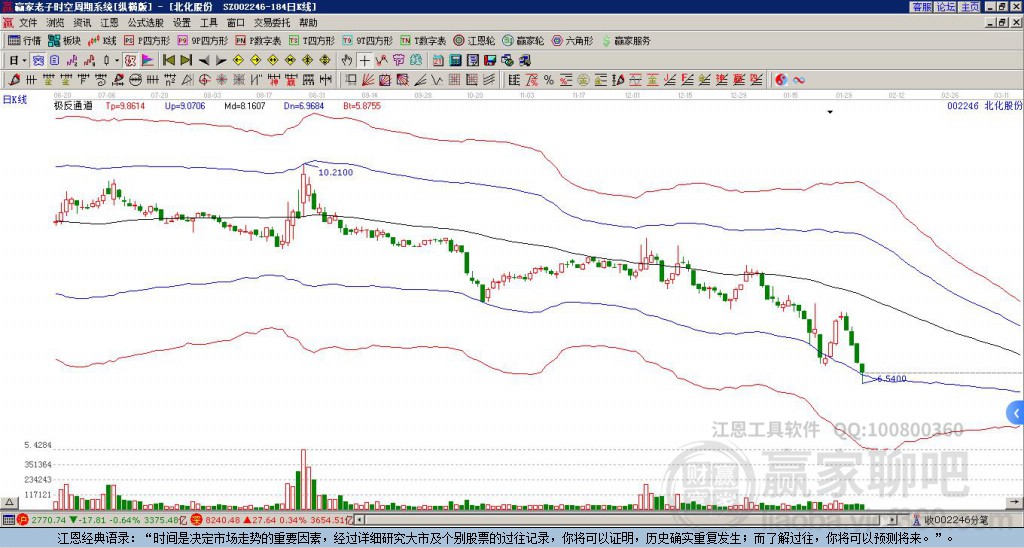Toggle the 权 adjustment button
The image size is (1024, 548).
click(130, 61)
